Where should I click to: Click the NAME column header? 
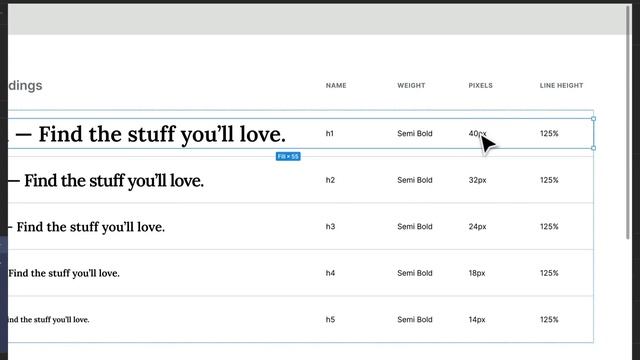(x=336, y=85)
